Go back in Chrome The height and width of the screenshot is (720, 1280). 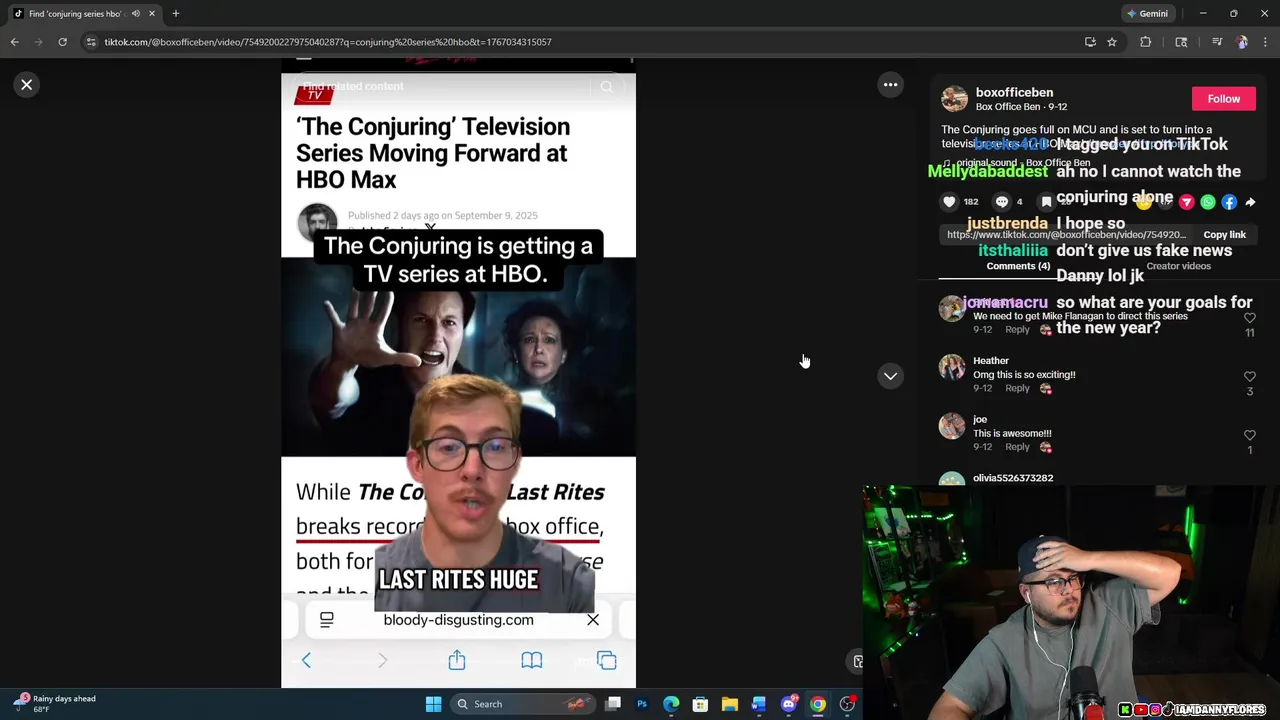[x=14, y=42]
